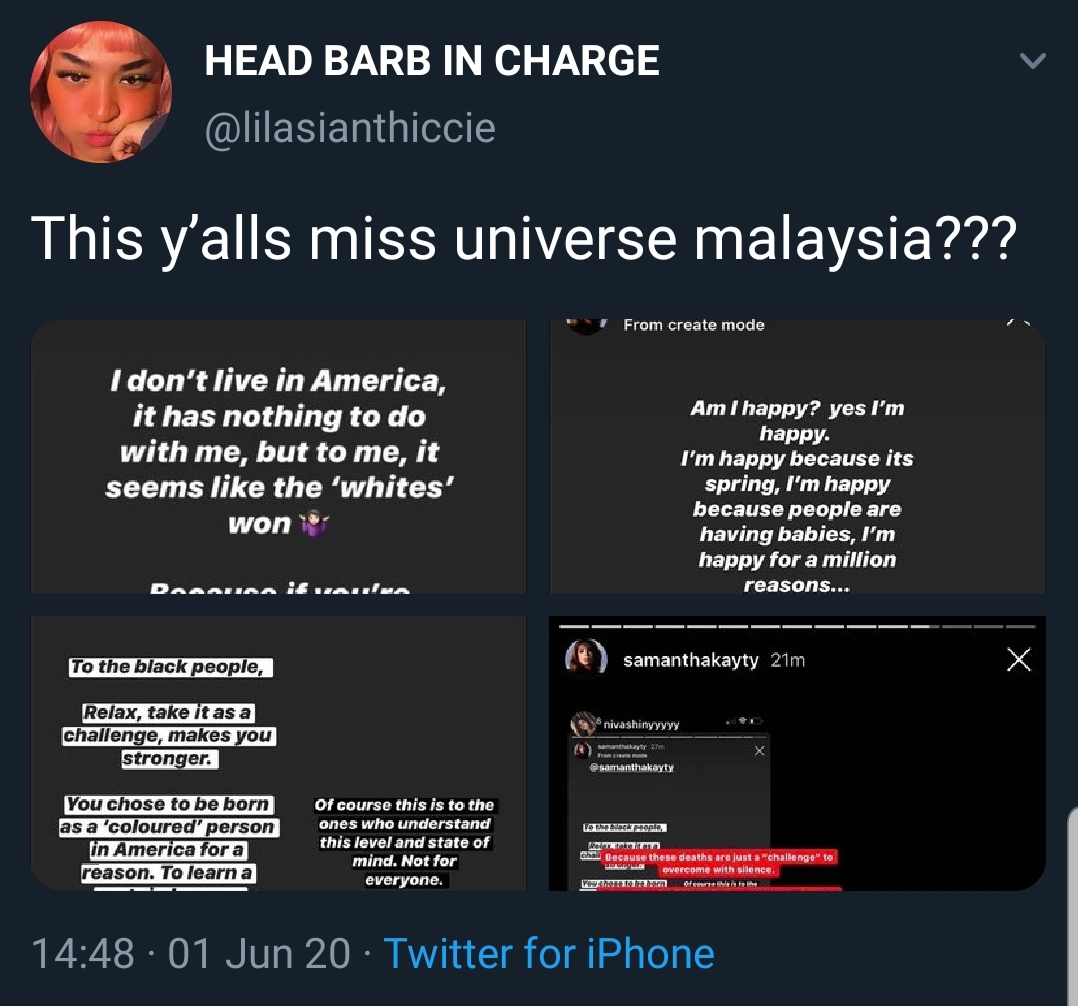Open the samanthakayty story screenshot image
The width and height of the screenshot is (1078, 1006).
[798, 753]
